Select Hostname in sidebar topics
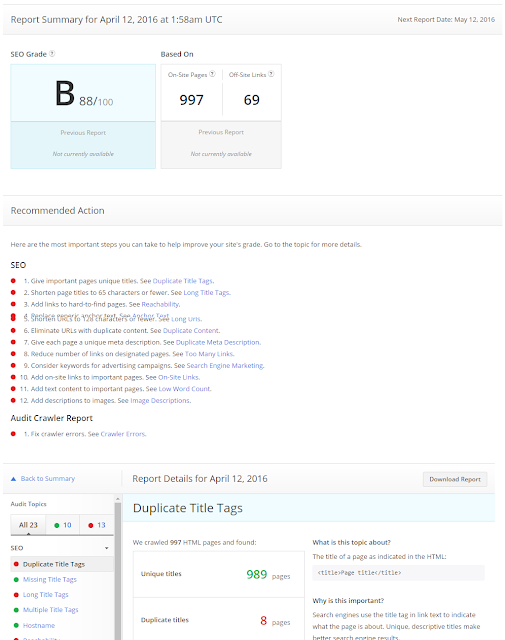This screenshot has width=505, height=640. (x=39, y=625)
